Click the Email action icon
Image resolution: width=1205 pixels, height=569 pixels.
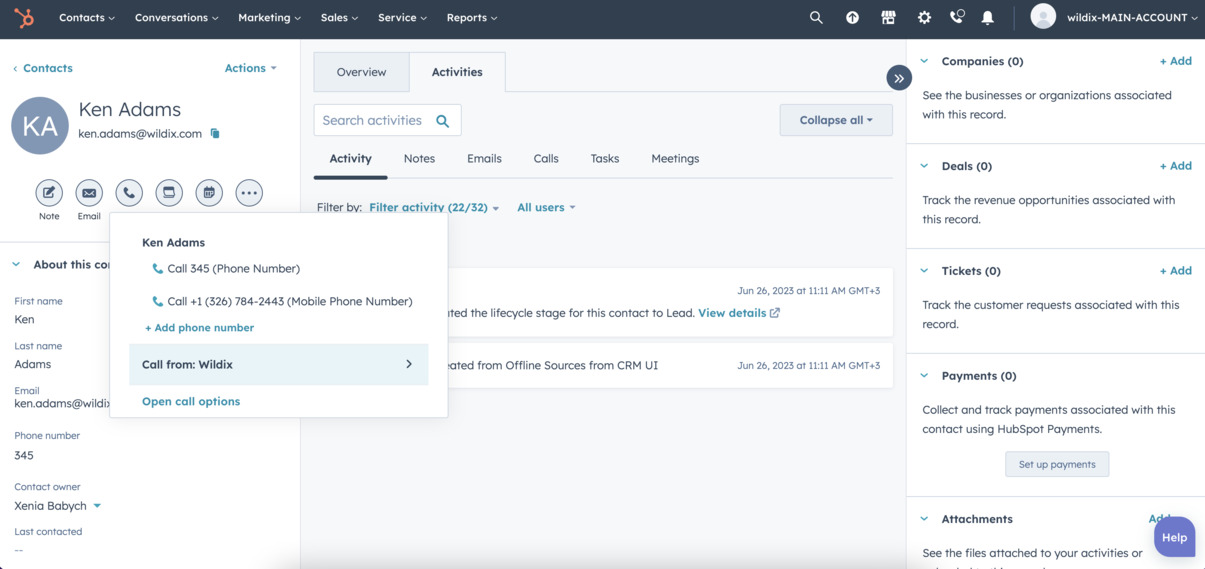(x=89, y=193)
